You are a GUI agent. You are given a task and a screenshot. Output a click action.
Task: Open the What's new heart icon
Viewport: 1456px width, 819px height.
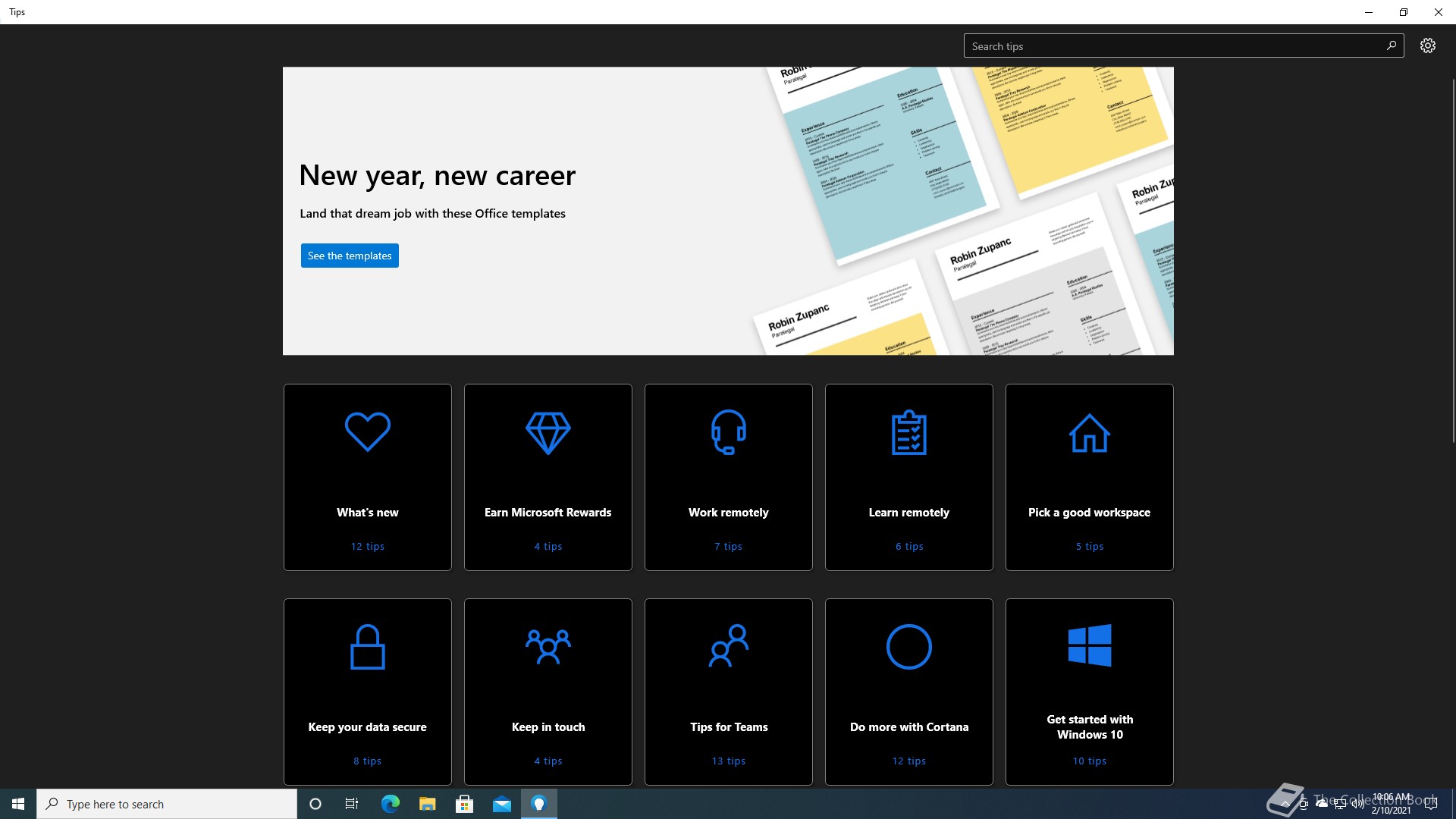[x=368, y=431]
